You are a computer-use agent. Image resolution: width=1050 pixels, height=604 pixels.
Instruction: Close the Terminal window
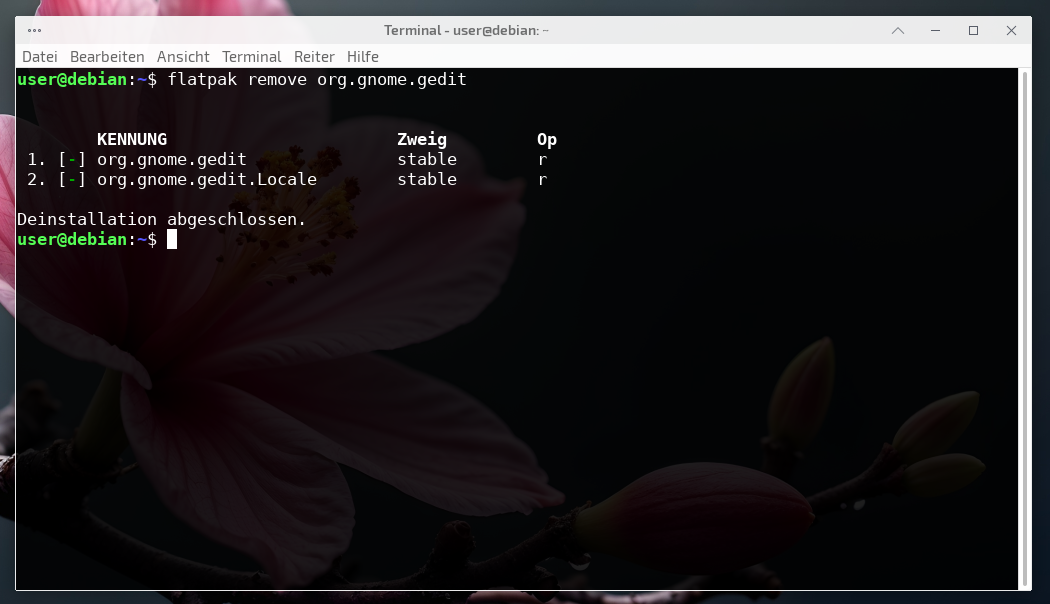click(x=1011, y=30)
